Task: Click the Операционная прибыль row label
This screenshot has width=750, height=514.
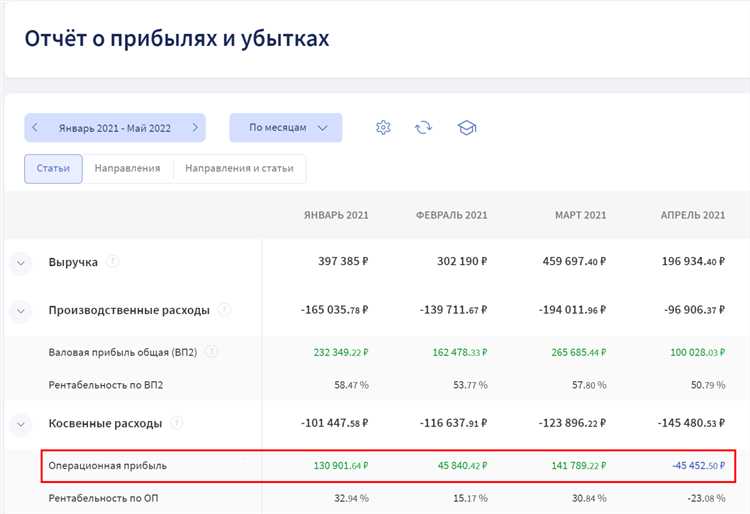Action: coord(108,465)
